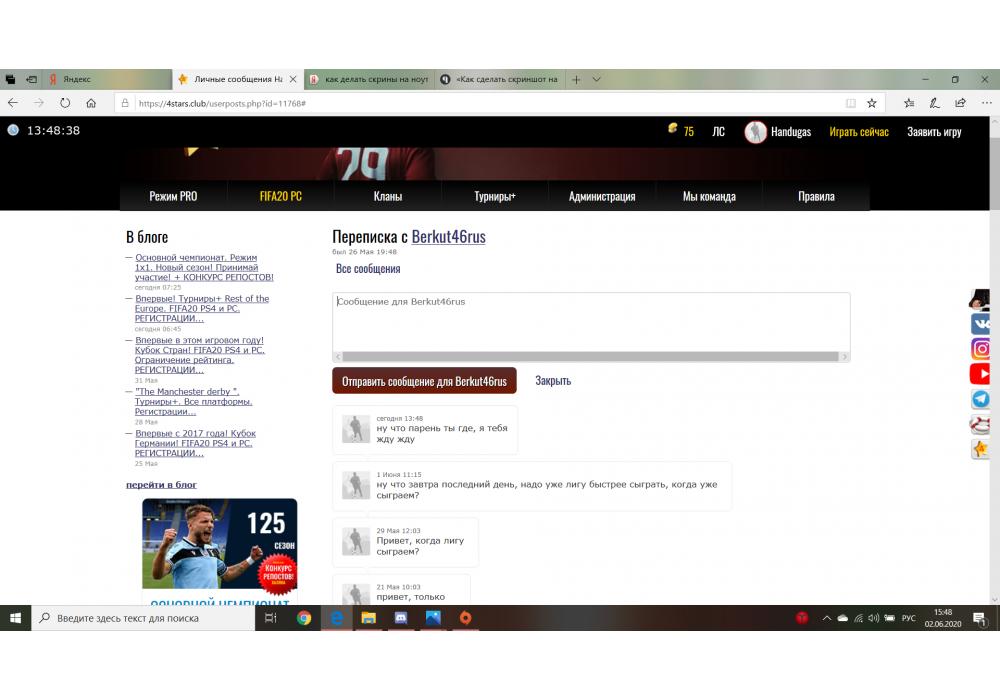Click lifebuoy support sidebar icon
Viewport: 1000px width, 700px height.
point(980,424)
